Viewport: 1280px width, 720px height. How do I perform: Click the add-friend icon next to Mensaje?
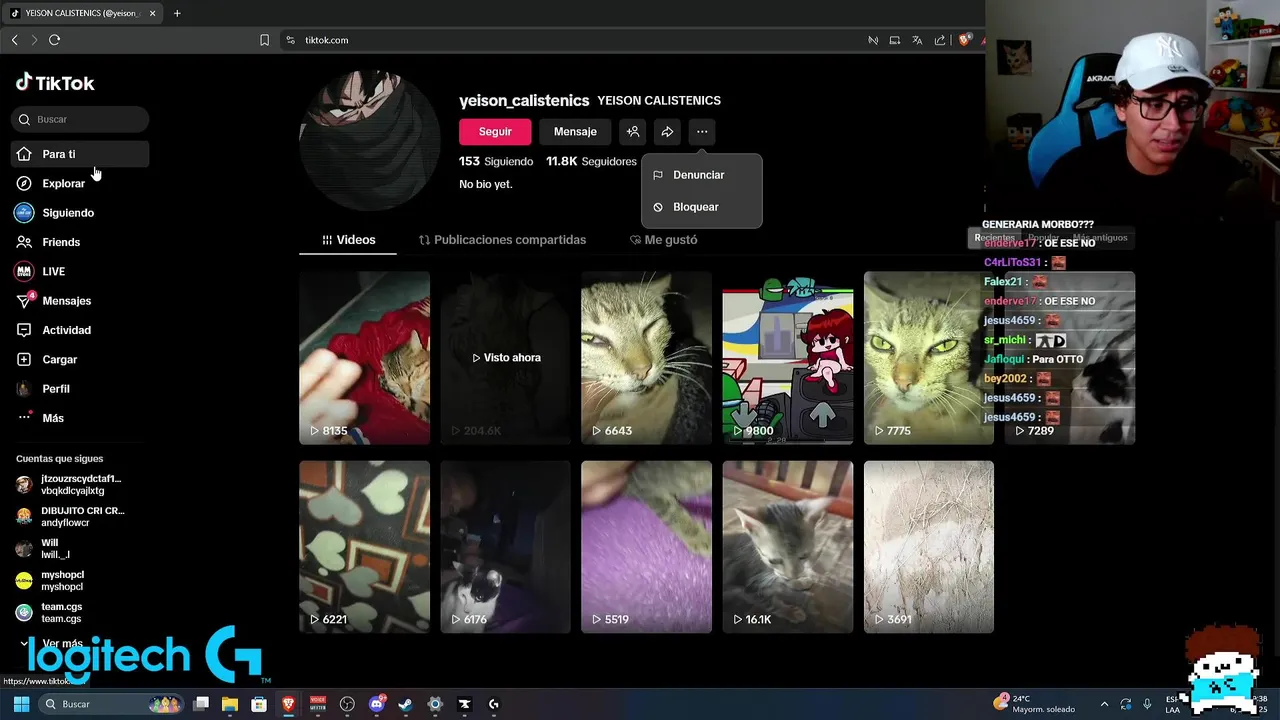pyautogui.click(x=632, y=132)
